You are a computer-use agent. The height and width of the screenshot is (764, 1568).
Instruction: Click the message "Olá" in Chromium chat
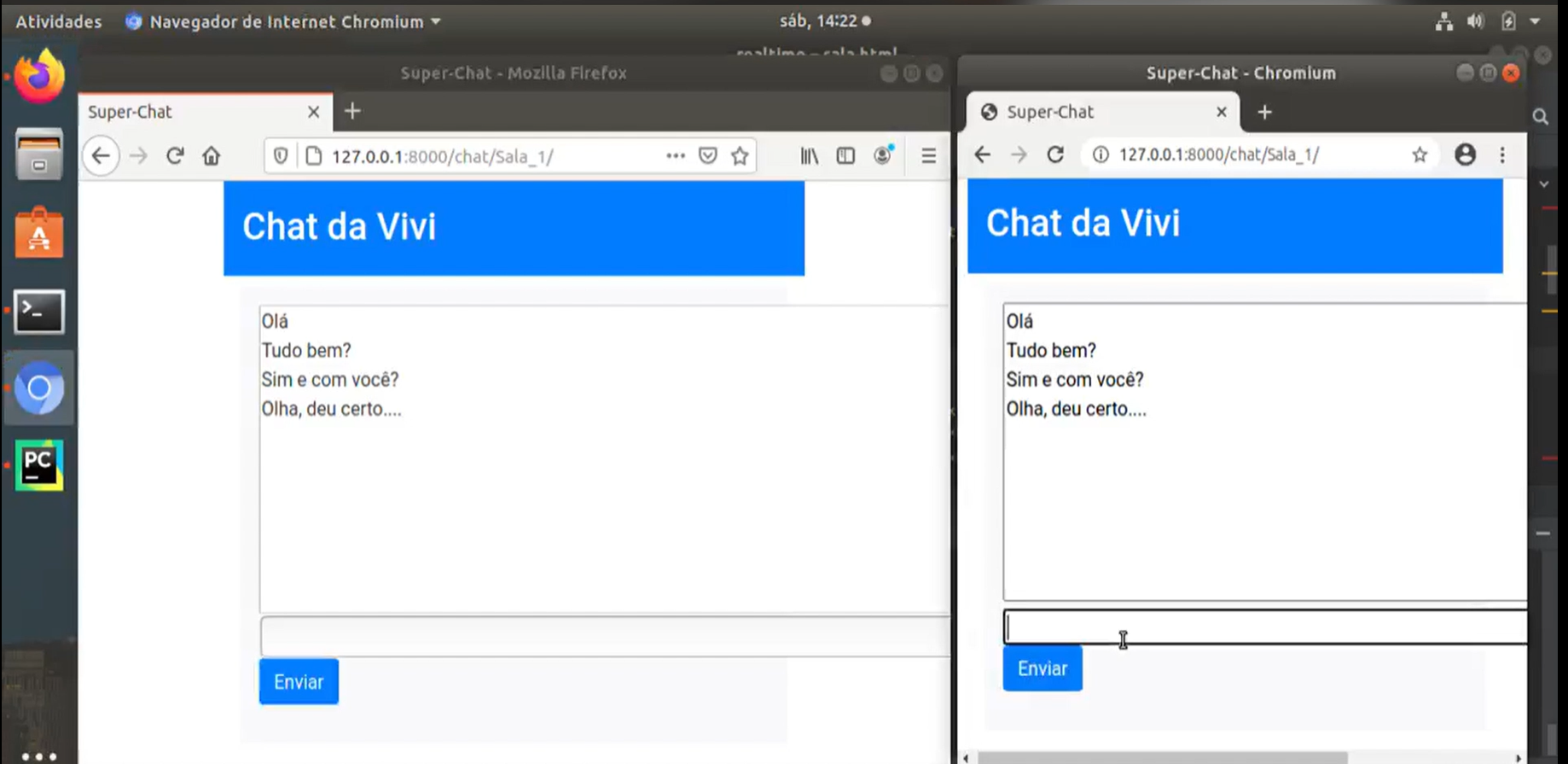pyautogui.click(x=1019, y=321)
